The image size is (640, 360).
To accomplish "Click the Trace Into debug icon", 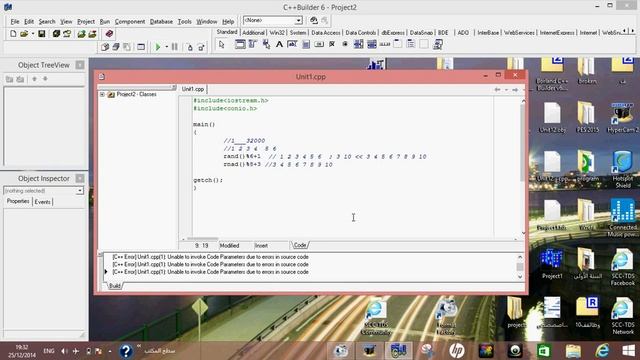I will click(190, 47).
